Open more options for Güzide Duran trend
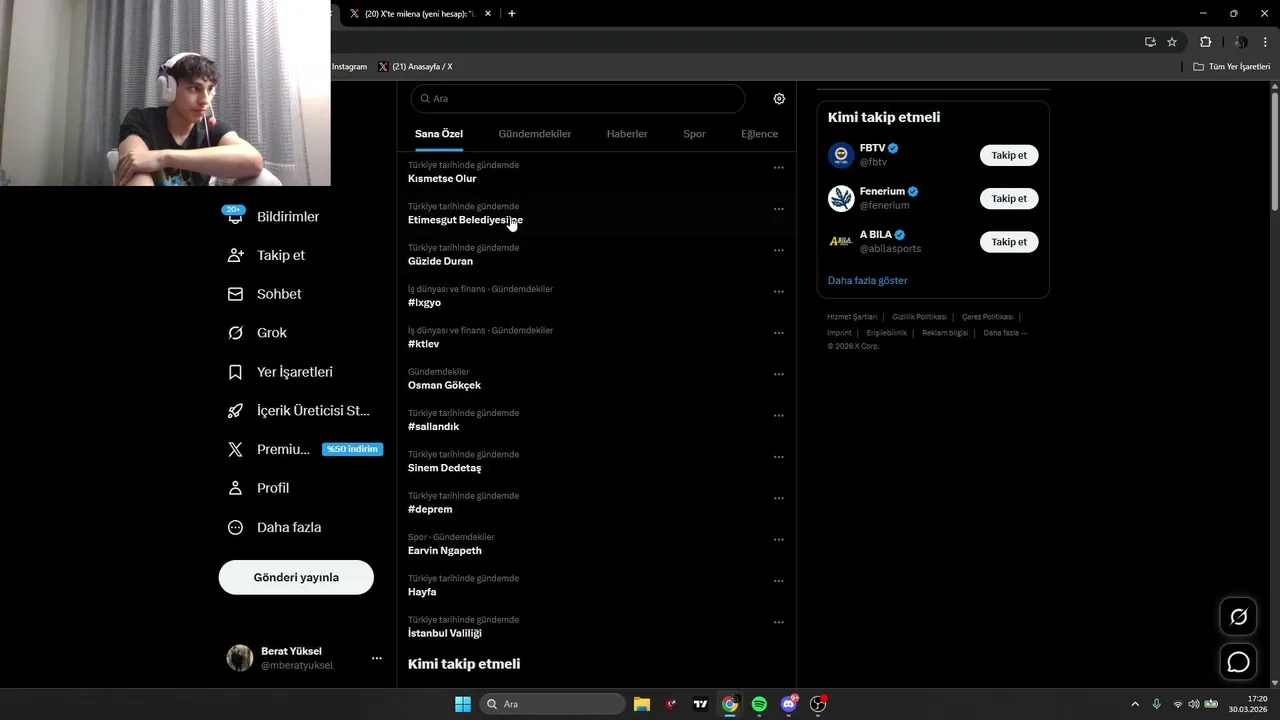Image resolution: width=1280 pixels, height=720 pixels. 779,250
